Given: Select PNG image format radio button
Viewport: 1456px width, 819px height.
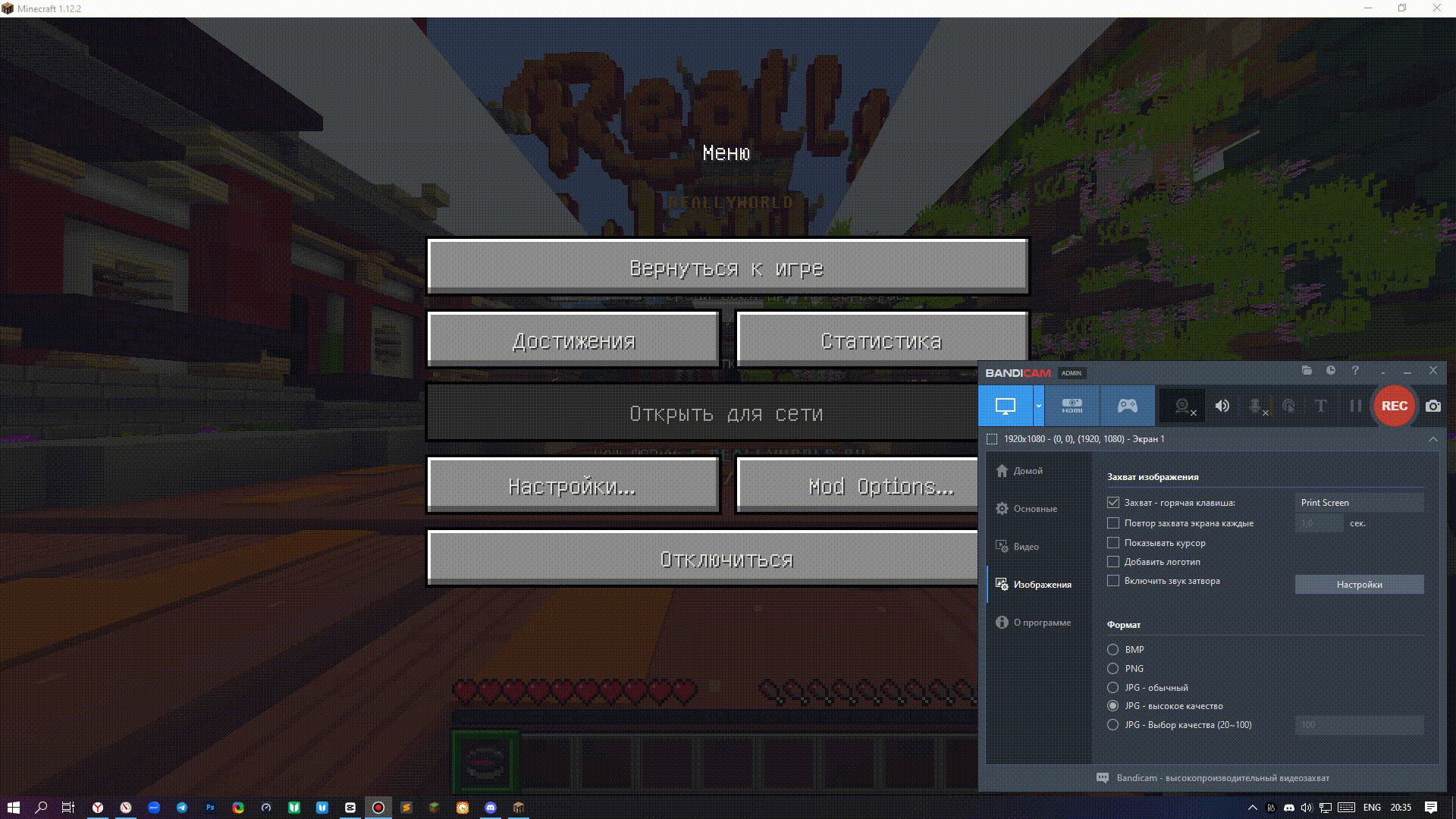Looking at the screenshot, I should tap(1112, 668).
